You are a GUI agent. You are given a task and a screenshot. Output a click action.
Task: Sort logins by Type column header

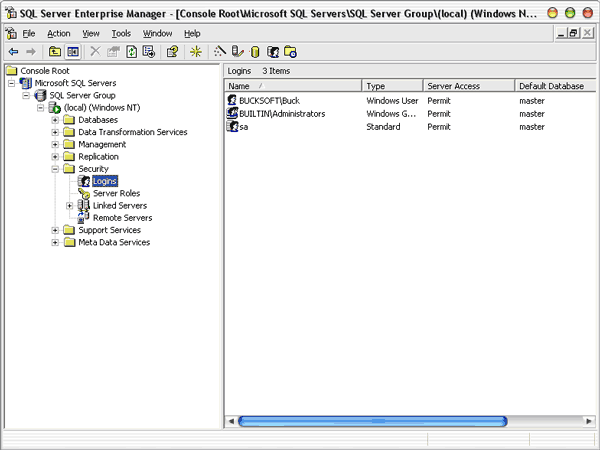pos(392,86)
